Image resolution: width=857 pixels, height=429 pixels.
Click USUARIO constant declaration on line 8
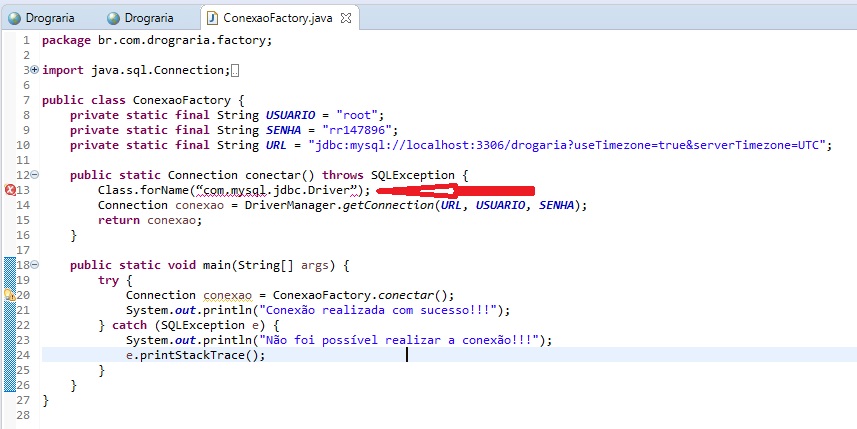point(290,115)
